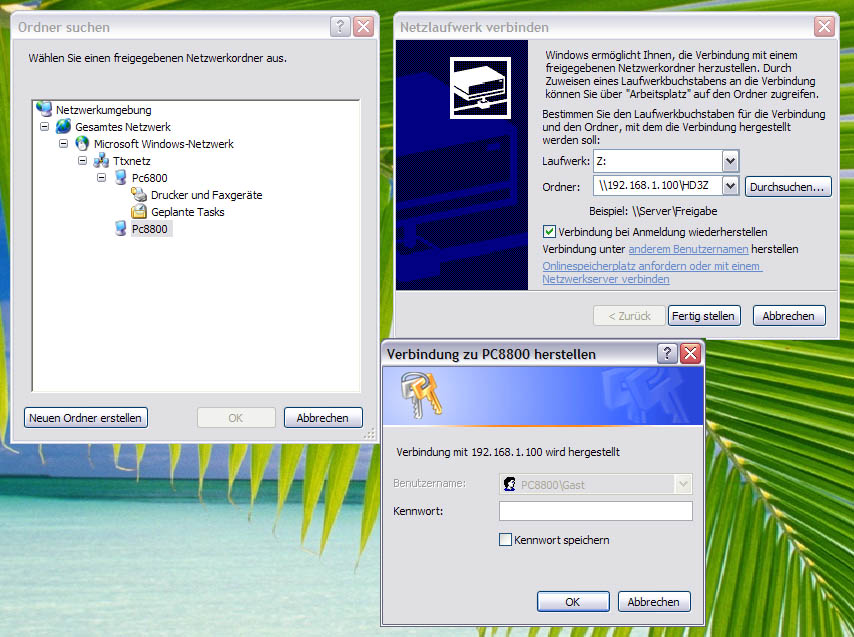Close the Netzlaufwerk verbinden window
854x637 pixels.
[825, 26]
